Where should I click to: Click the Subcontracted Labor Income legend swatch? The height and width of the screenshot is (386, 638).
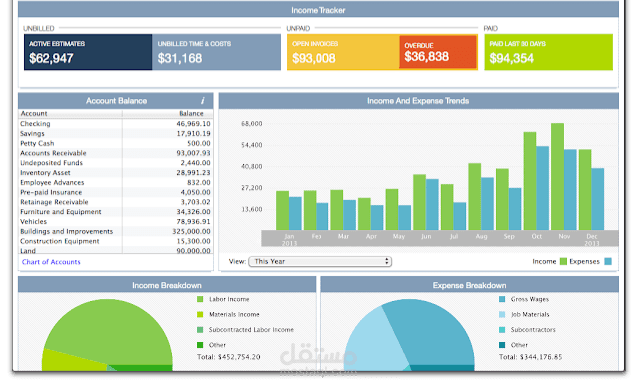tap(200, 330)
